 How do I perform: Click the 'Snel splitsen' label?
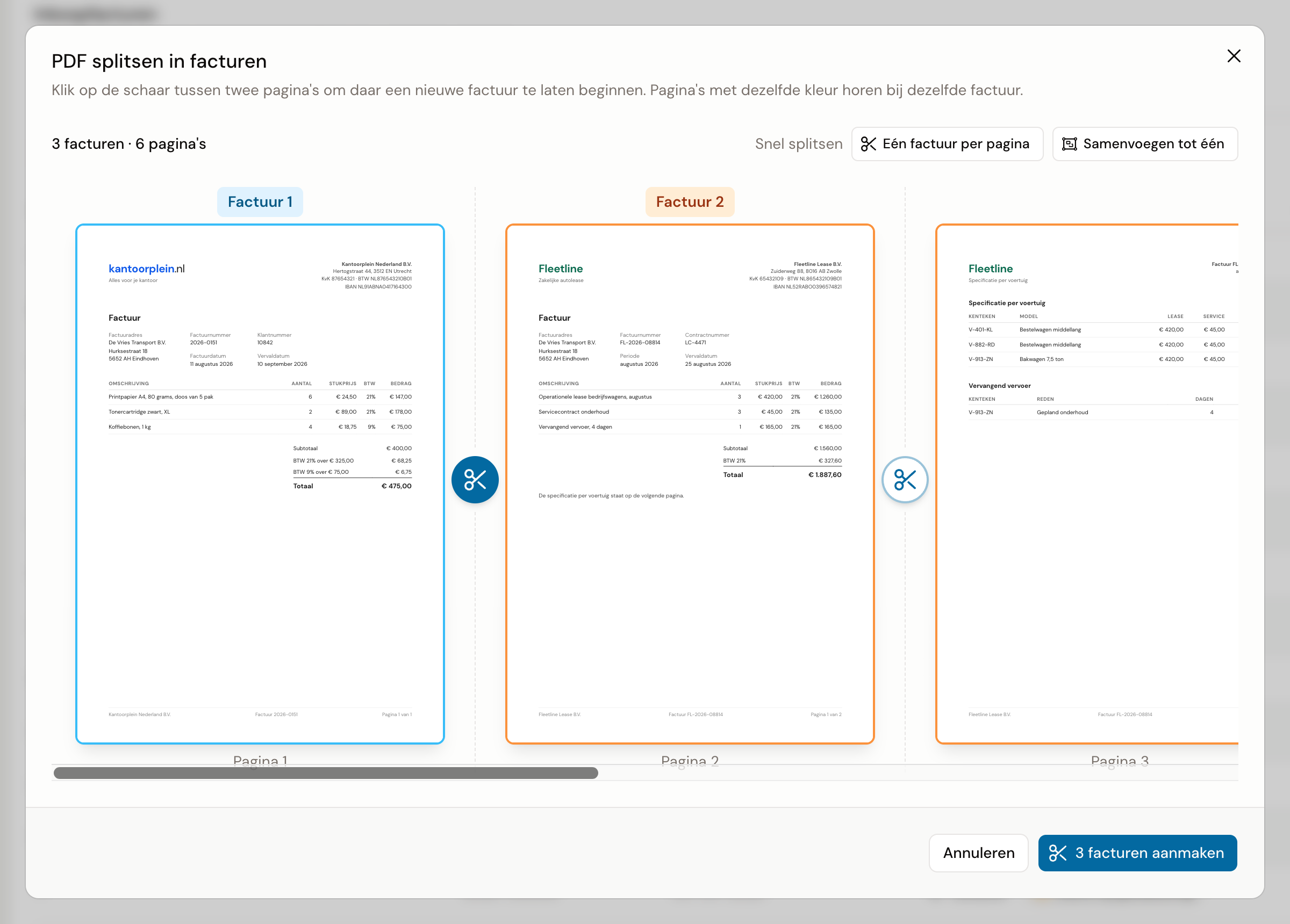pyautogui.click(x=799, y=144)
